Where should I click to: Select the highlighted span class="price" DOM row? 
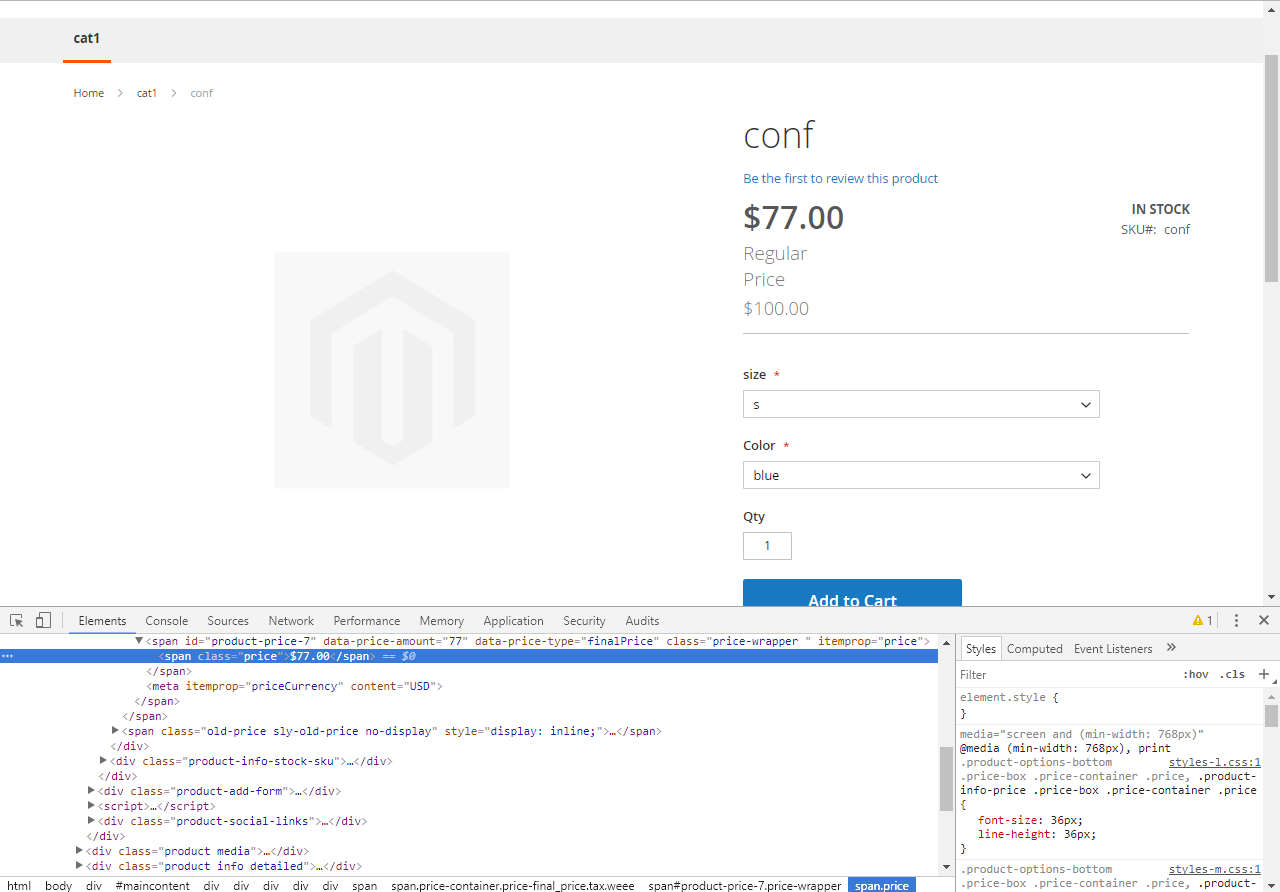click(x=469, y=657)
